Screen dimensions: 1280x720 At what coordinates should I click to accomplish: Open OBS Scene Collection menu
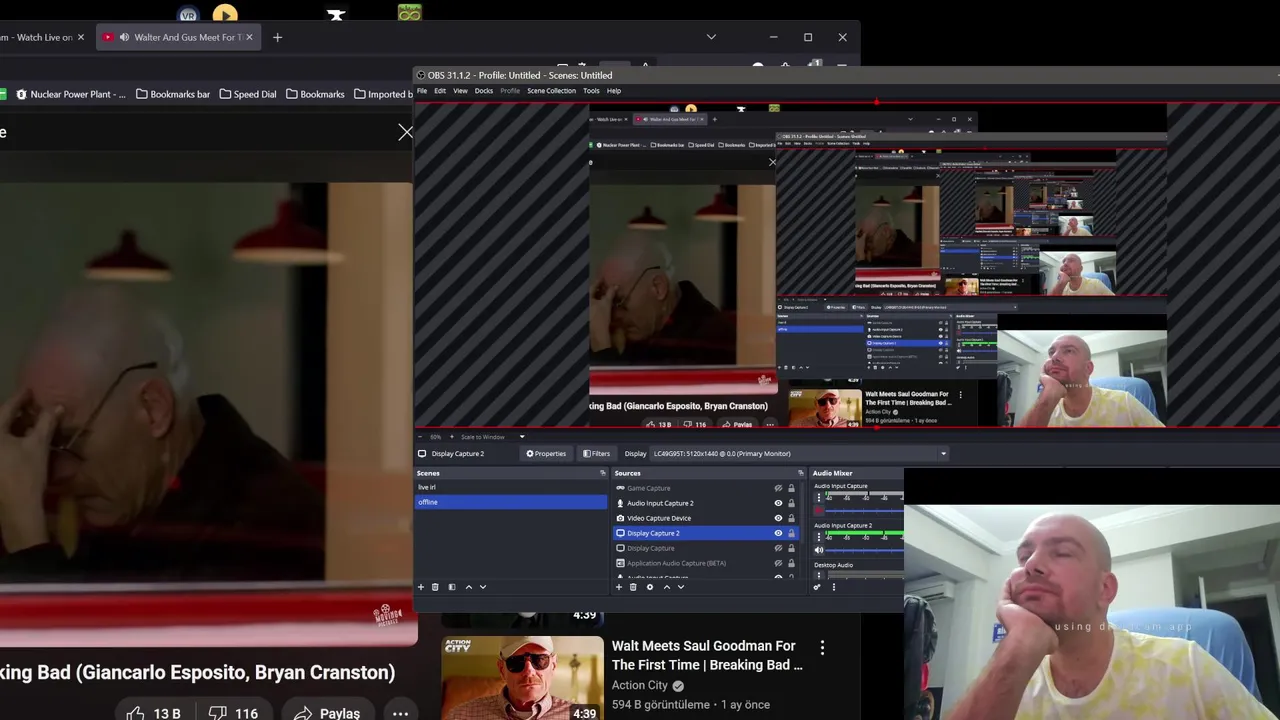[551, 91]
